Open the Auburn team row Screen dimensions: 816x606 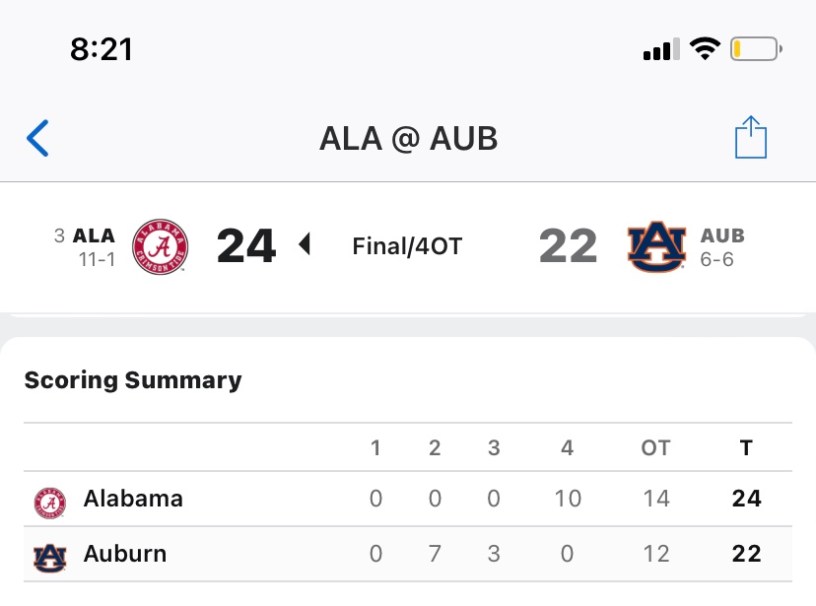click(x=125, y=553)
